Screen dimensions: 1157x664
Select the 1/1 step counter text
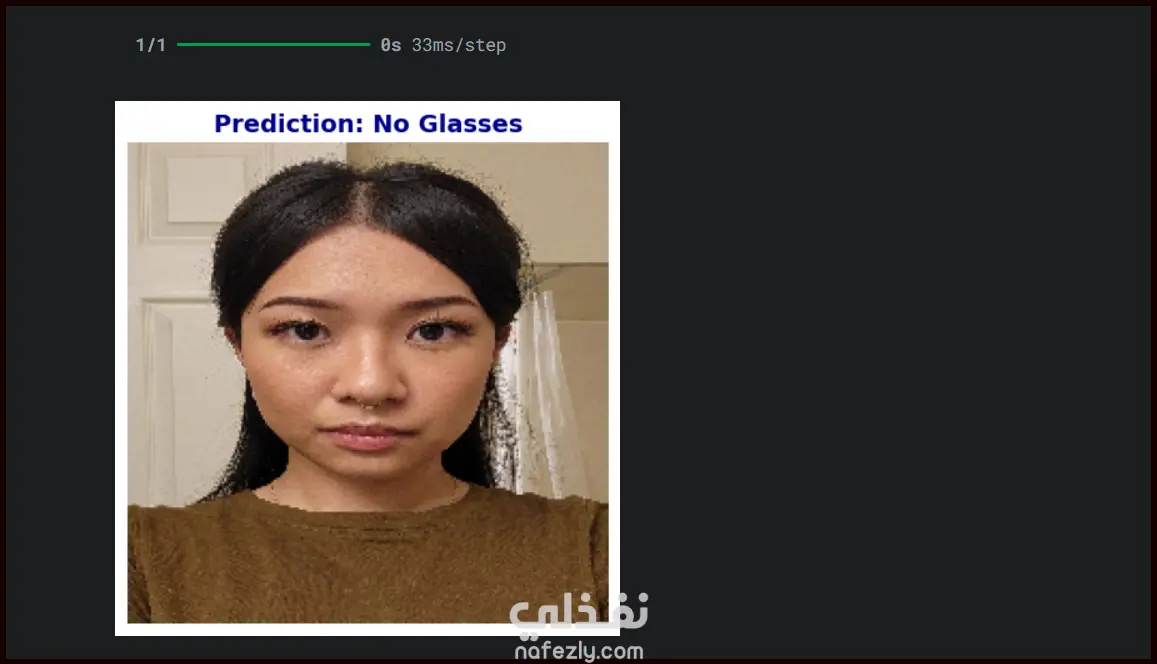[151, 45]
